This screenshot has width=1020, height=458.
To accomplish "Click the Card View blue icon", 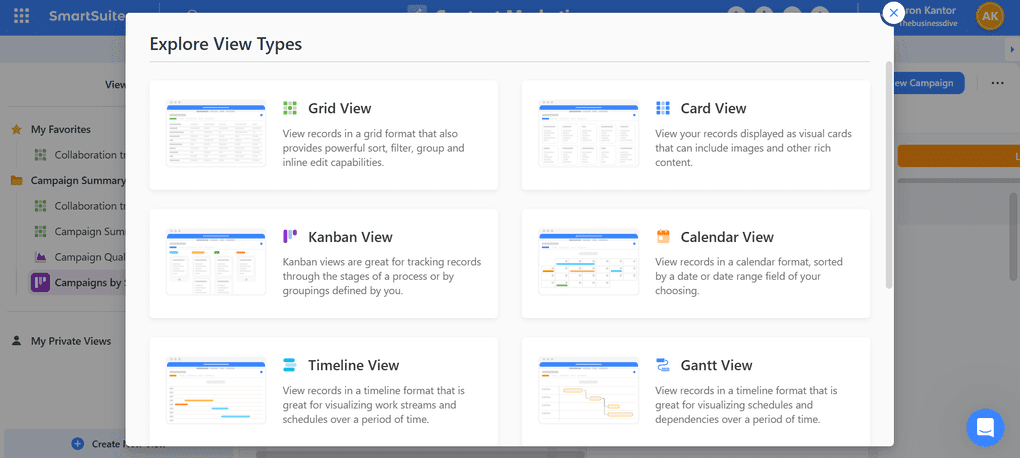I will pyautogui.click(x=663, y=108).
